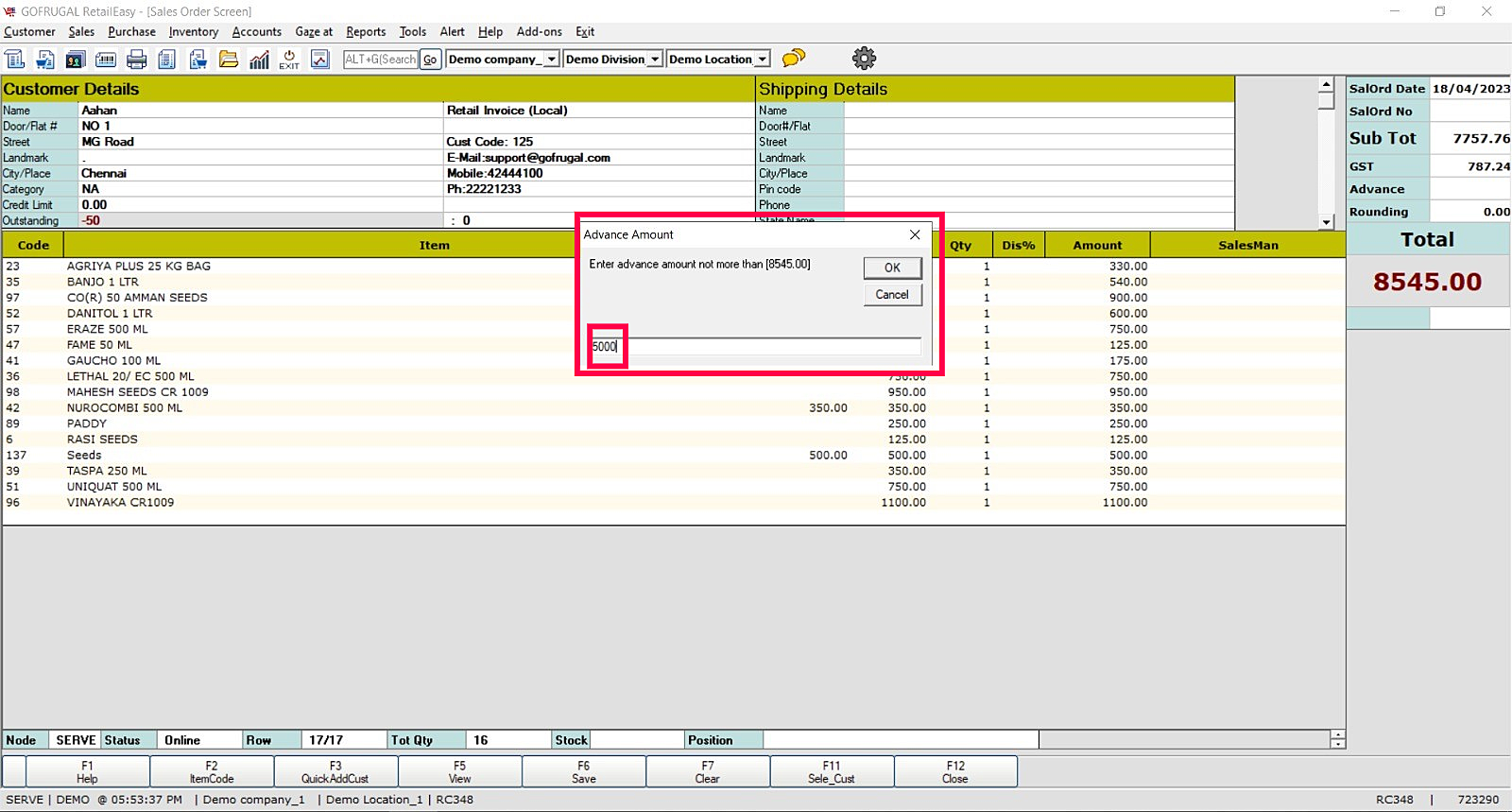Click the customer name Aahan field
The image size is (1512, 812).
[x=261, y=111]
